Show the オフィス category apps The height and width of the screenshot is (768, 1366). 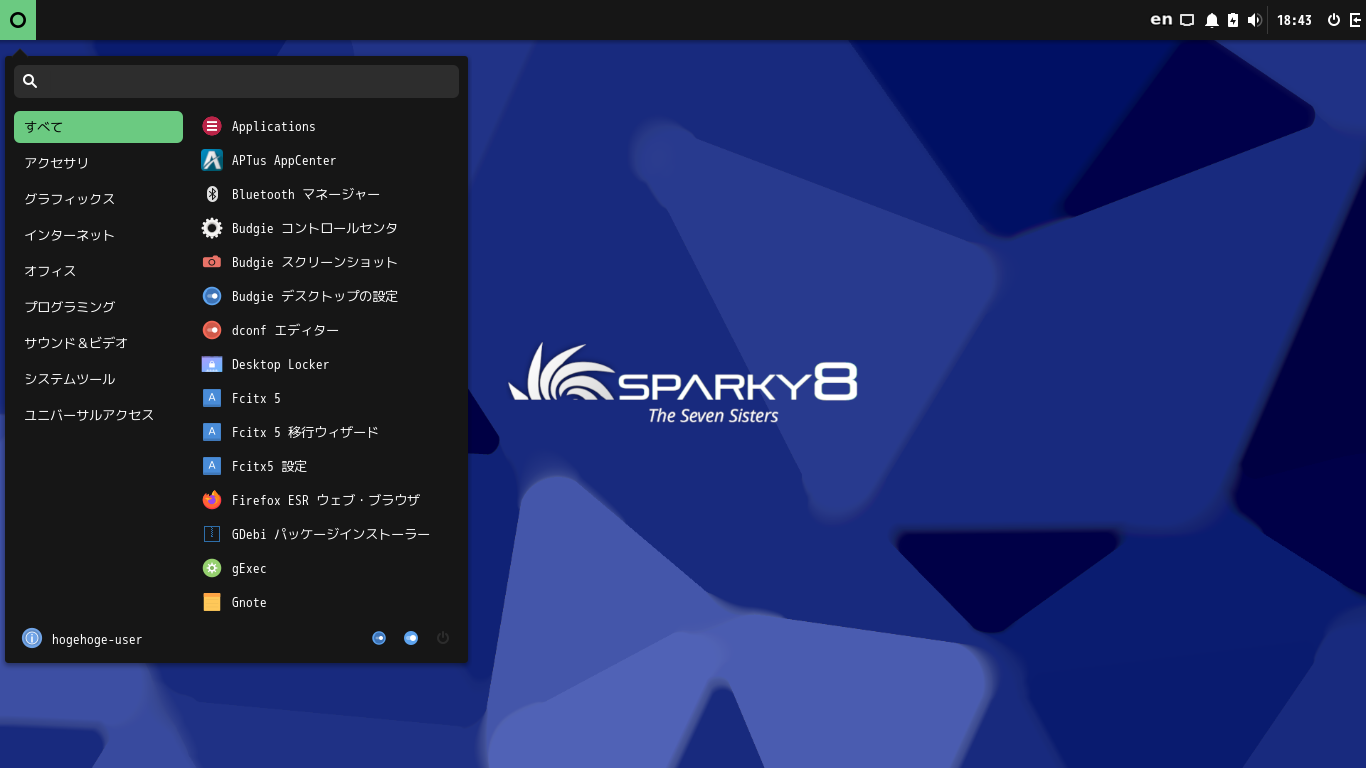(98, 271)
